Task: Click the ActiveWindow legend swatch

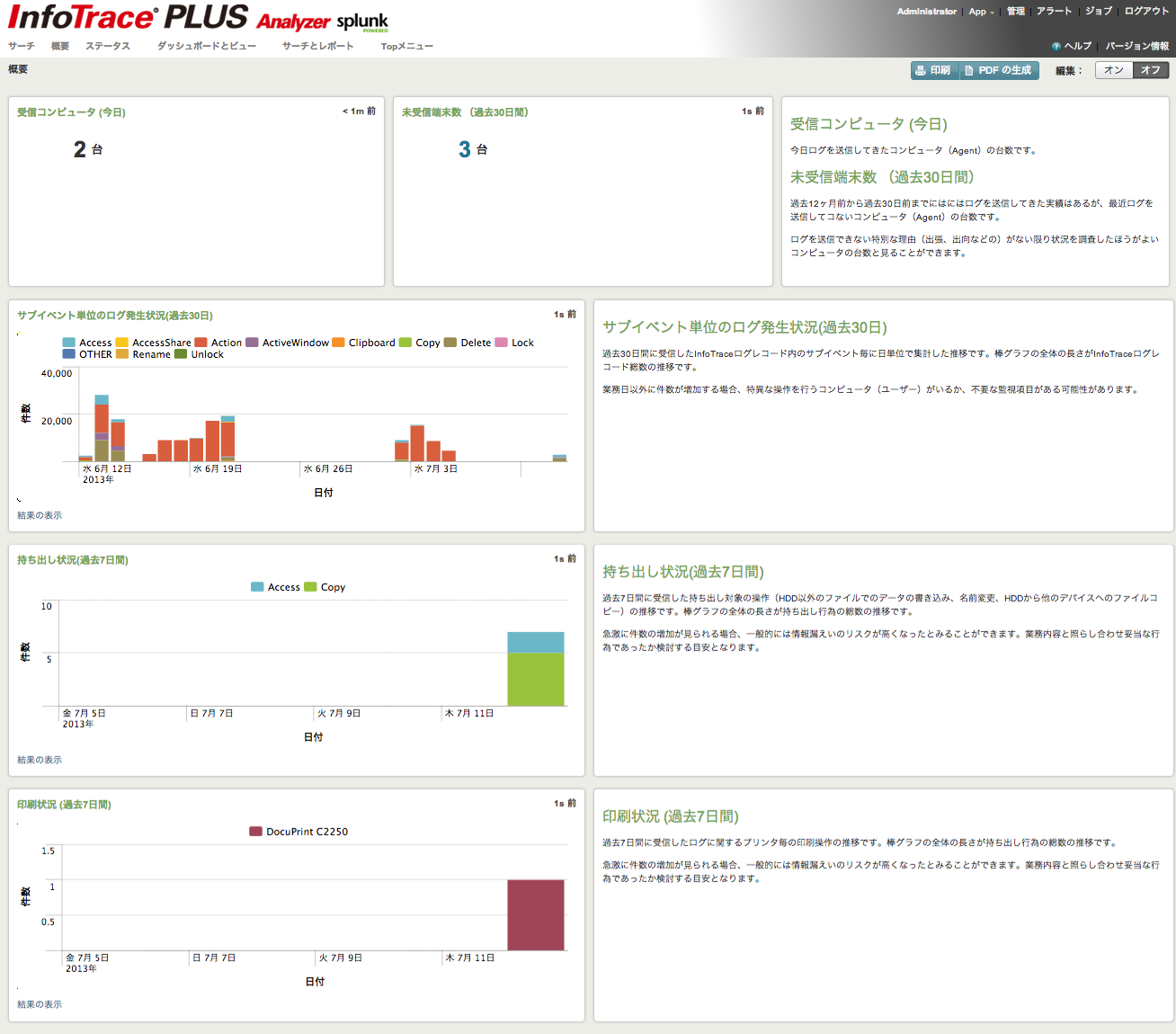Action: click(x=253, y=343)
